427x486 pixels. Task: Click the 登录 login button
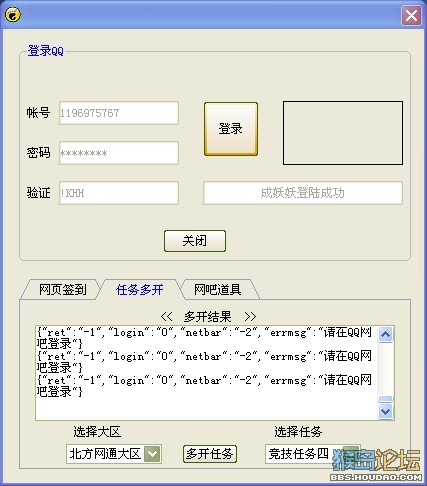click(231, 129)
